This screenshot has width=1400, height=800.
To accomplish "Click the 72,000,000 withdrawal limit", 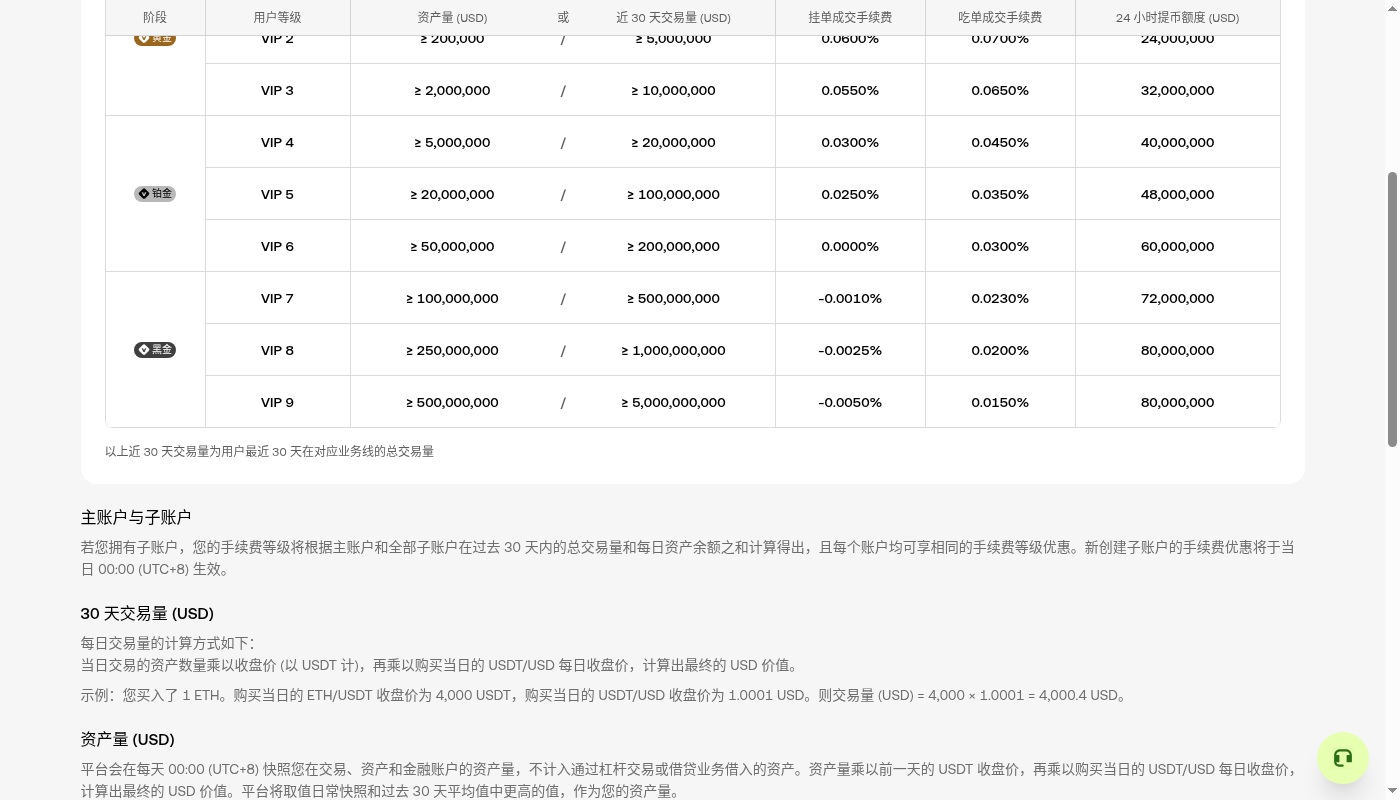I will tap(1177, 298).
